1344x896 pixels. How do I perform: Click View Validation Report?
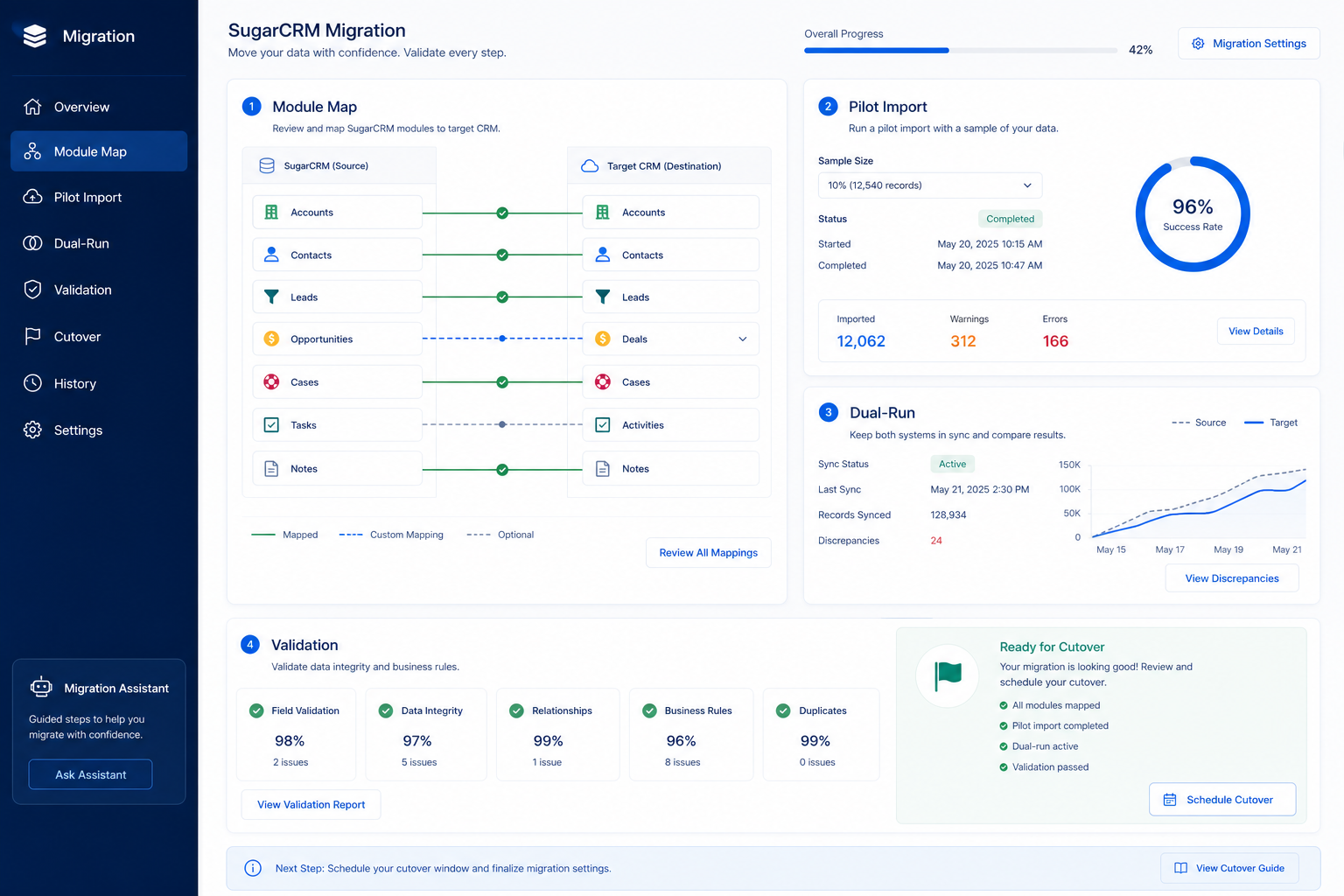311,804
